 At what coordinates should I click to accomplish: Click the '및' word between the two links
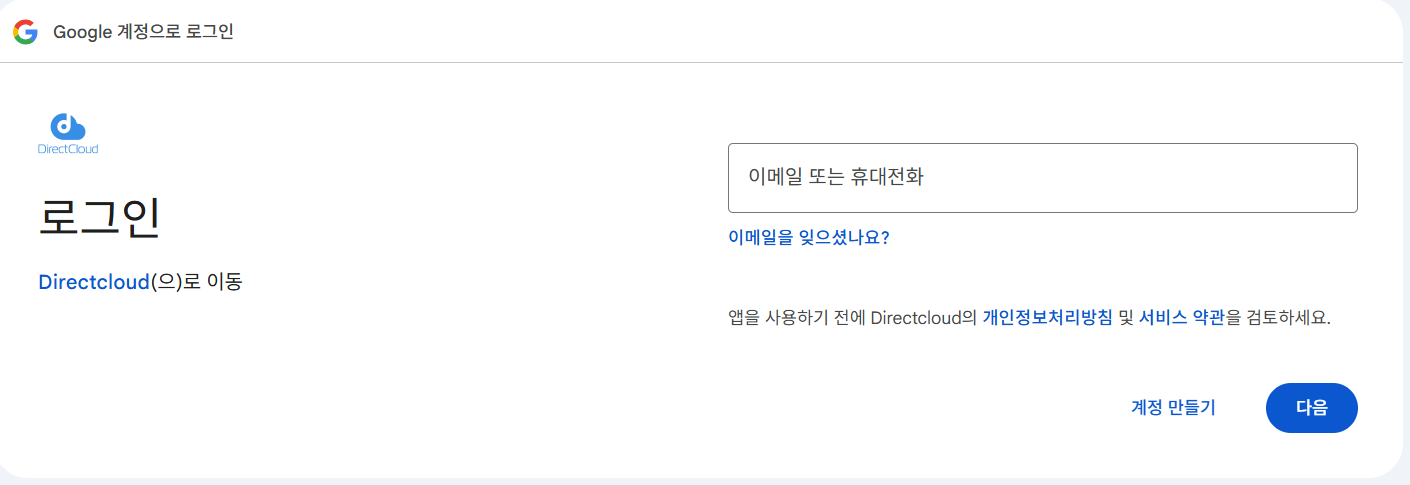tap(1126, 318)
